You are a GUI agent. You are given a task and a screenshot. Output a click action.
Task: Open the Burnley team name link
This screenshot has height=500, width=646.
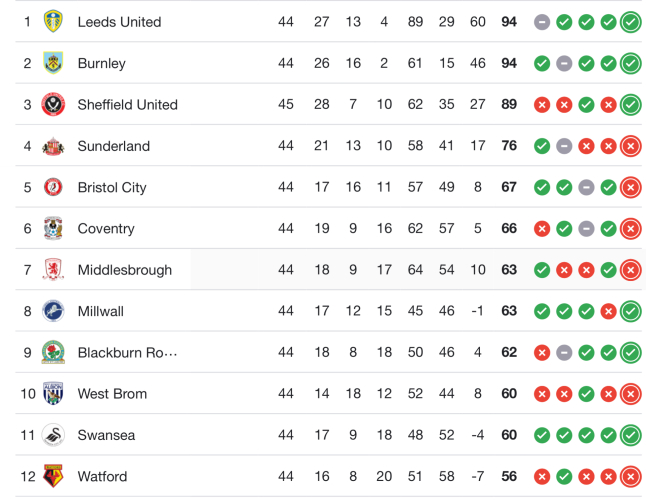tap(101, 63)
